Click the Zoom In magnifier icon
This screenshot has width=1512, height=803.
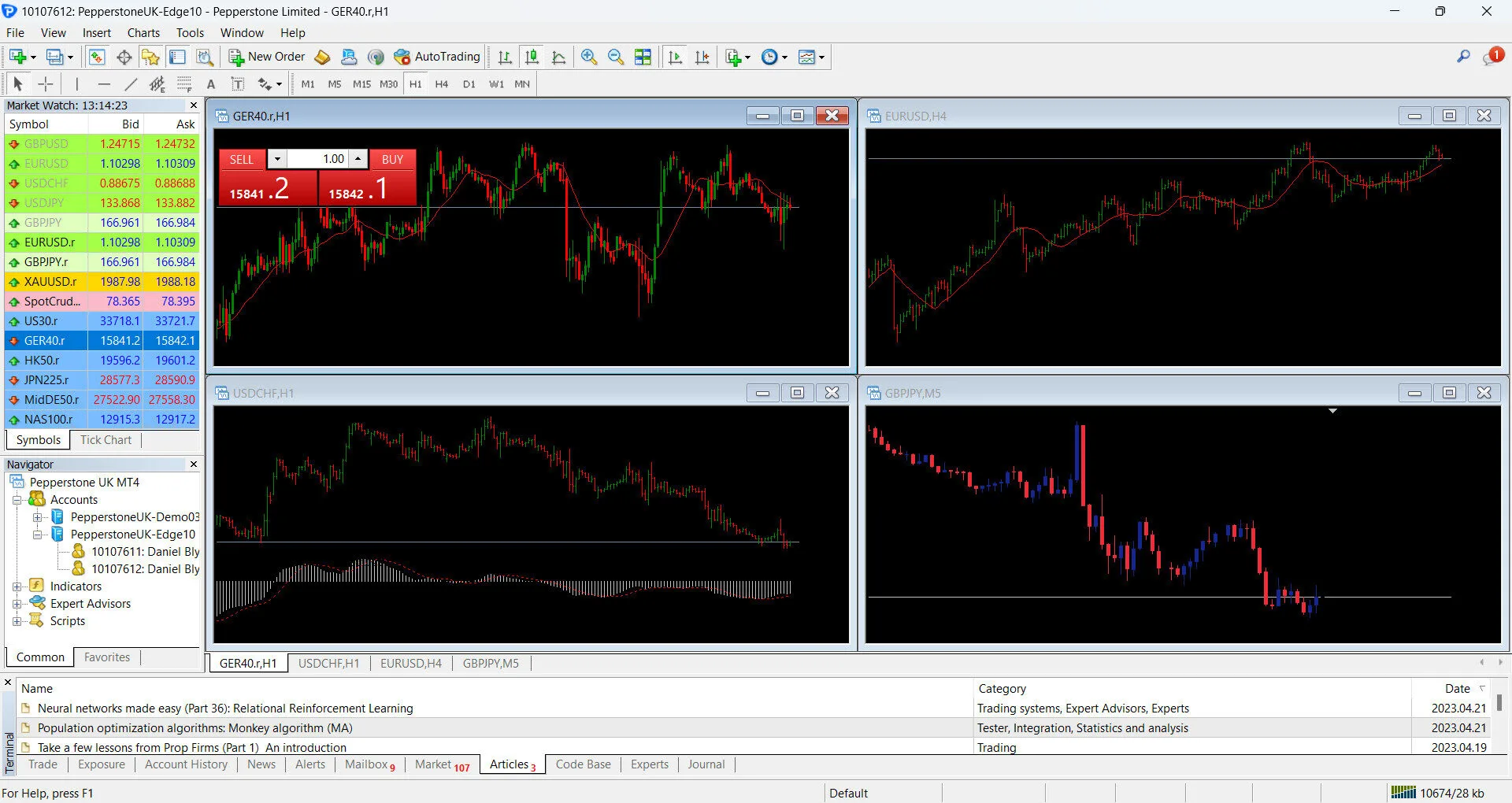[x=588, y=57]
